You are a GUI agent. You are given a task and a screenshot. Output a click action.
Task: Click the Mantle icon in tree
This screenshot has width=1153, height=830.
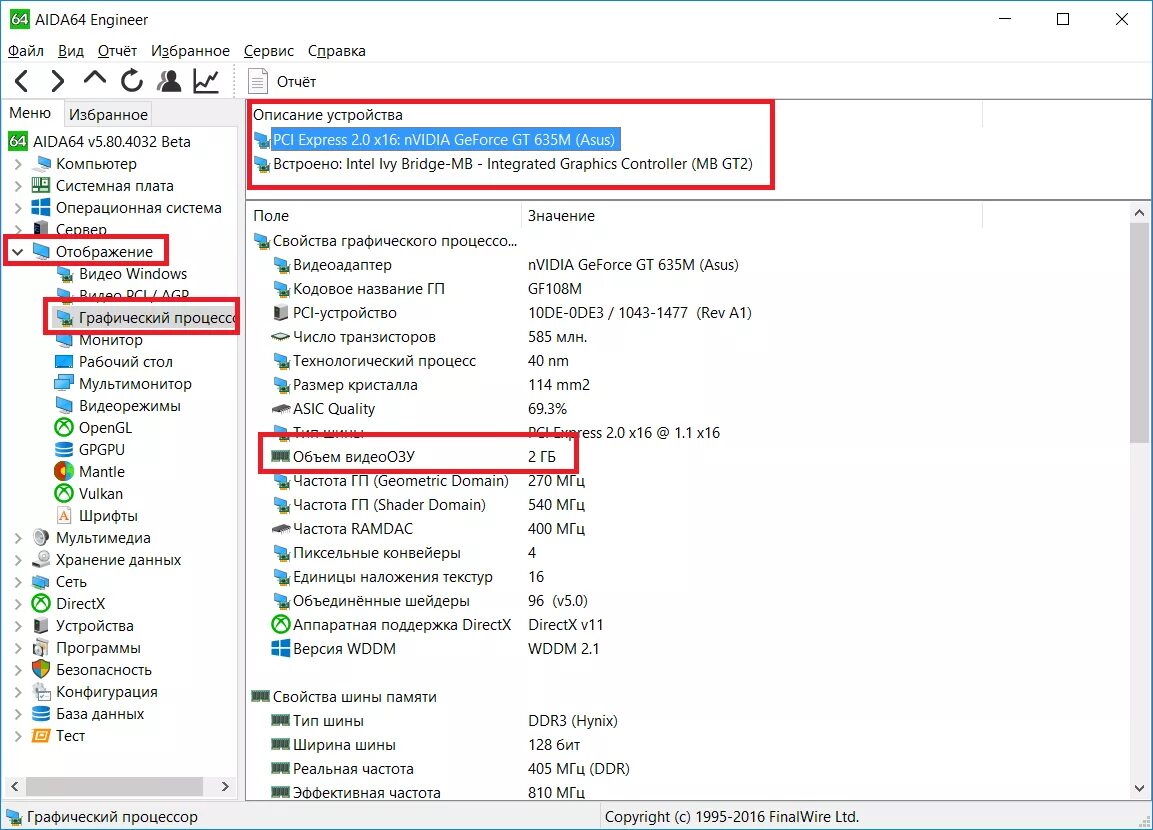[64, 471]
